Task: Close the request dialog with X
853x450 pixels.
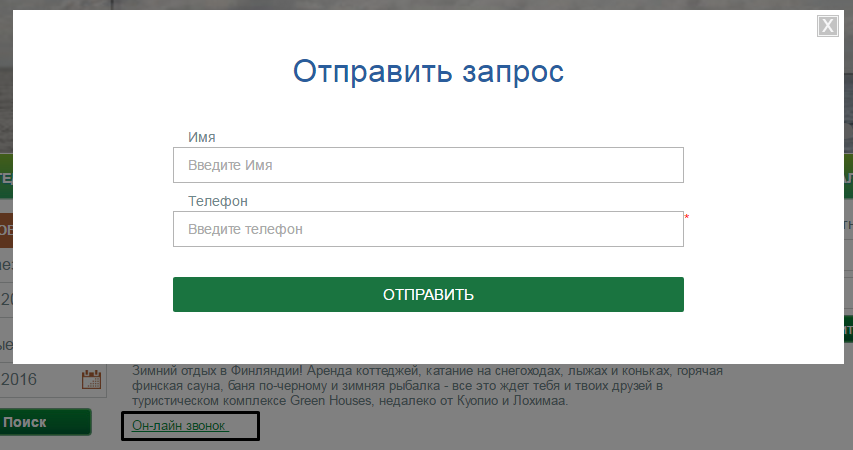Action: (x=827, y=26)
